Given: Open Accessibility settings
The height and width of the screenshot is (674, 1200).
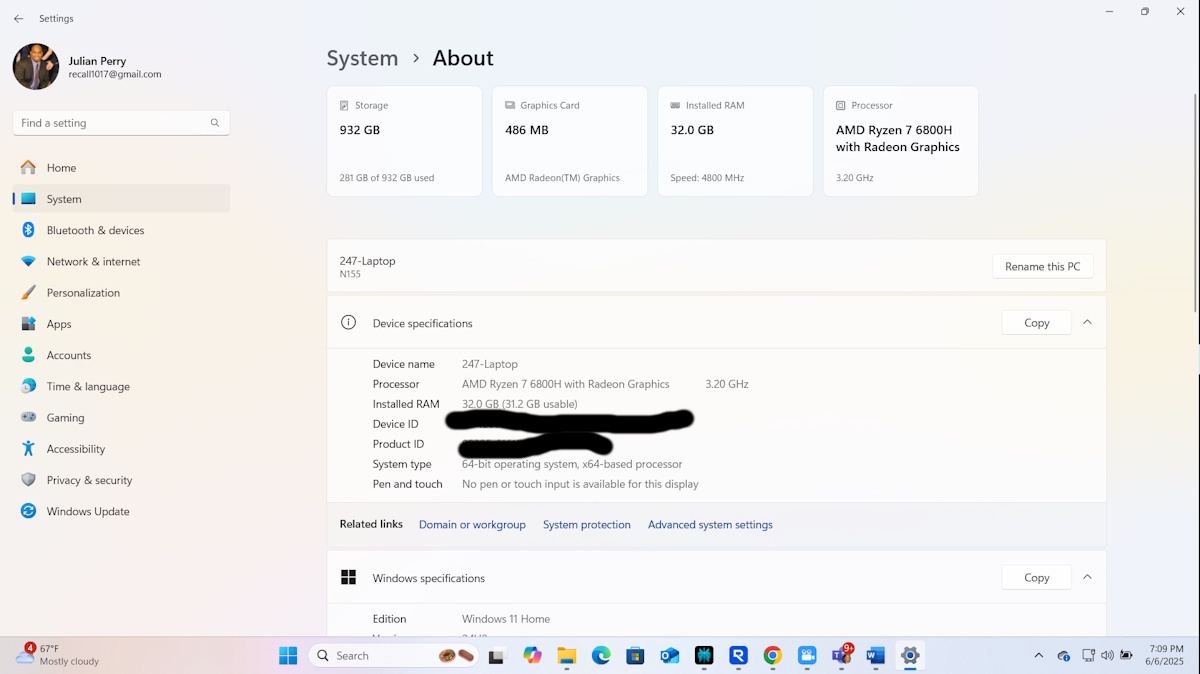Looking at the screenshot, I should tap(121, 449).
